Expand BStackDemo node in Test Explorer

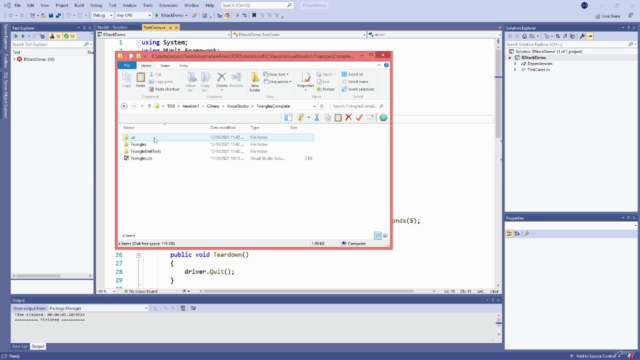pyautogui.click(x=15, y=59)
